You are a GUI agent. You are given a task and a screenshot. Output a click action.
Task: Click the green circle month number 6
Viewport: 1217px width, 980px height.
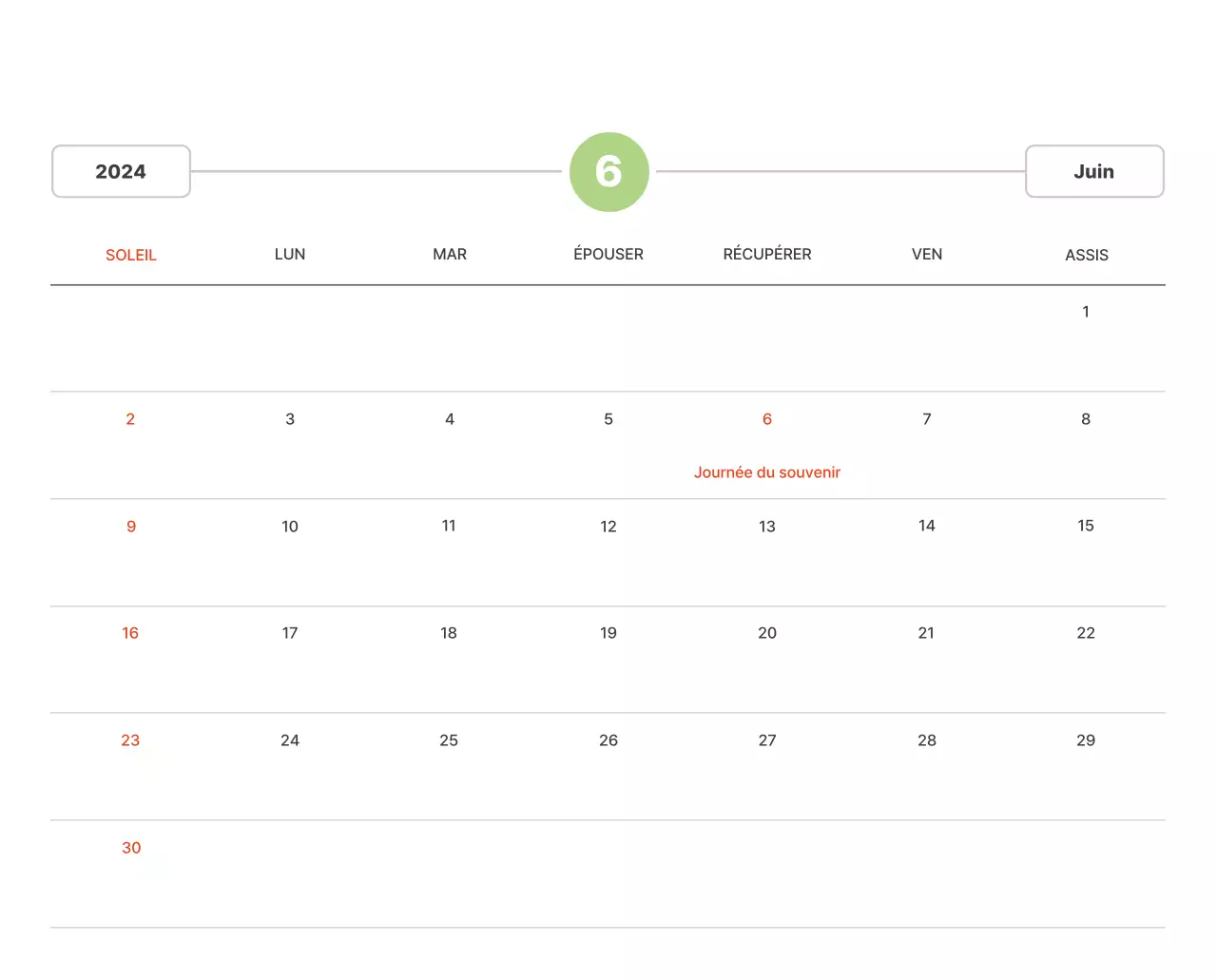608,172
